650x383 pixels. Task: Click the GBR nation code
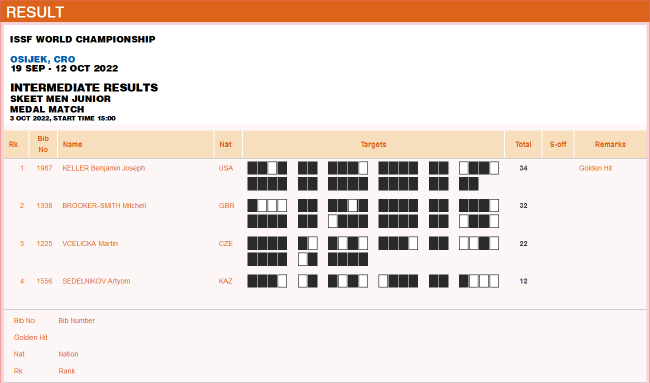[x=226, y=206]
